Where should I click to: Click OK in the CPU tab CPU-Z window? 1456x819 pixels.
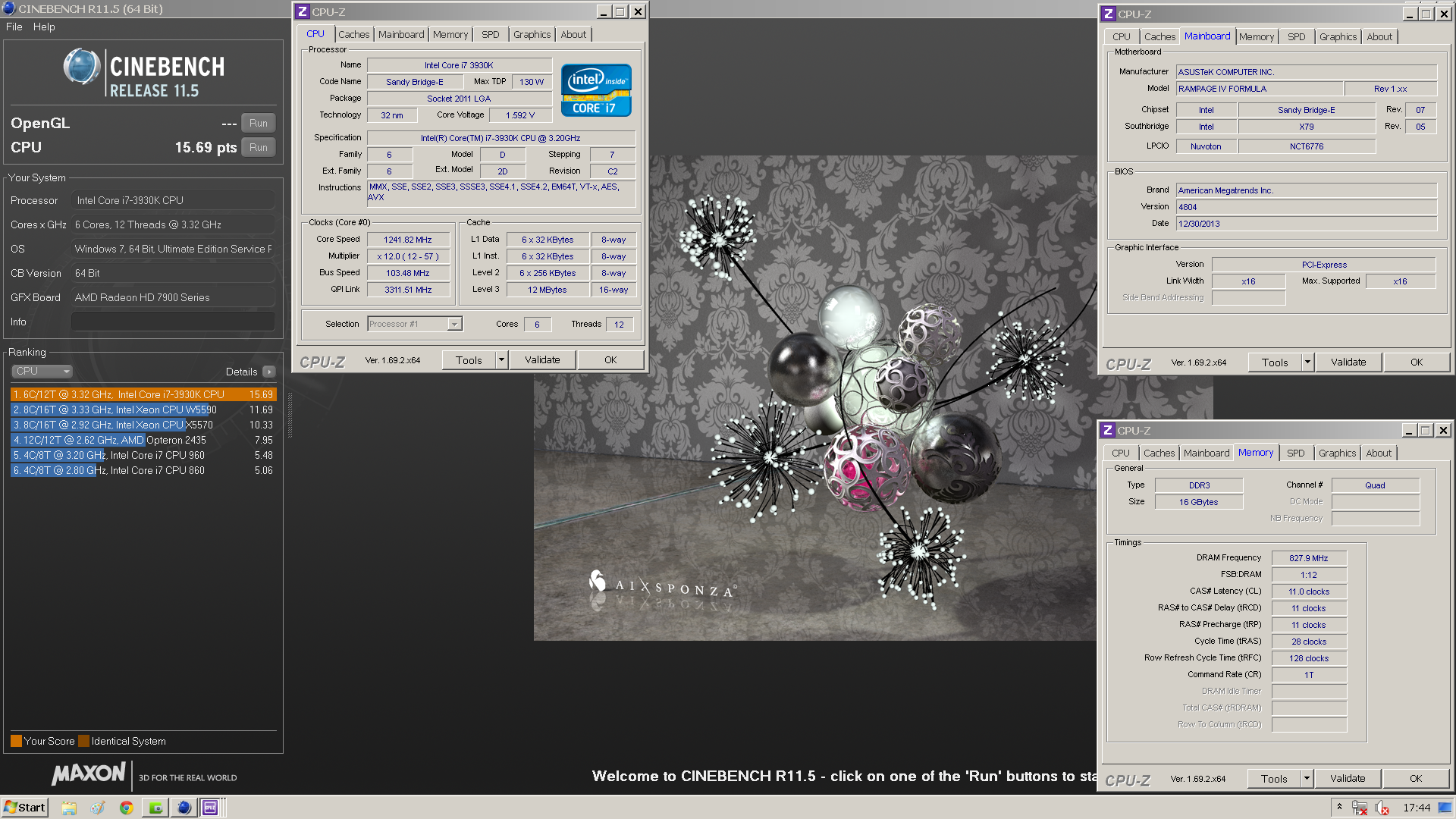[610, 360]
